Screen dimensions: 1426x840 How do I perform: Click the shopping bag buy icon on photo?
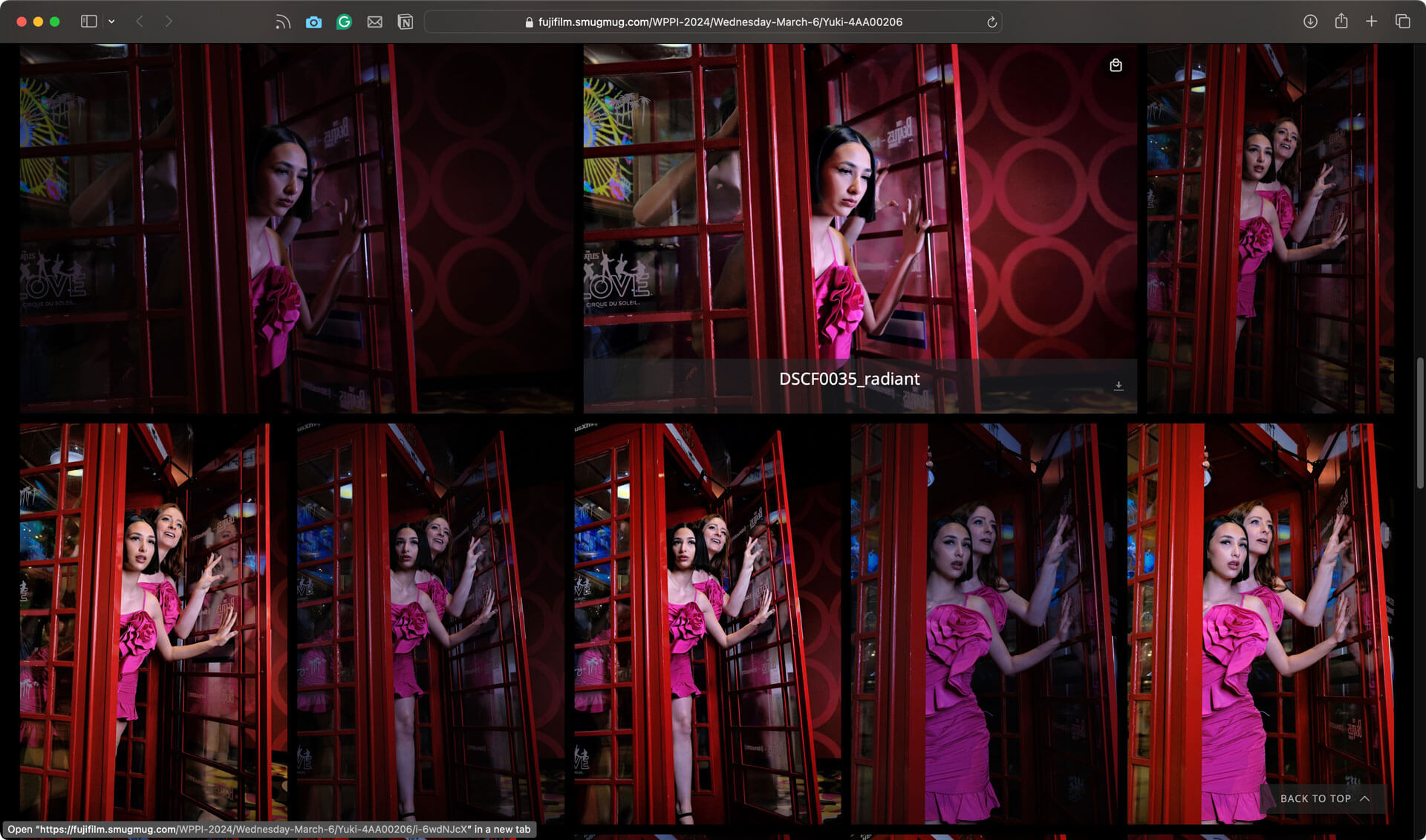click(x=1116, y=65)
